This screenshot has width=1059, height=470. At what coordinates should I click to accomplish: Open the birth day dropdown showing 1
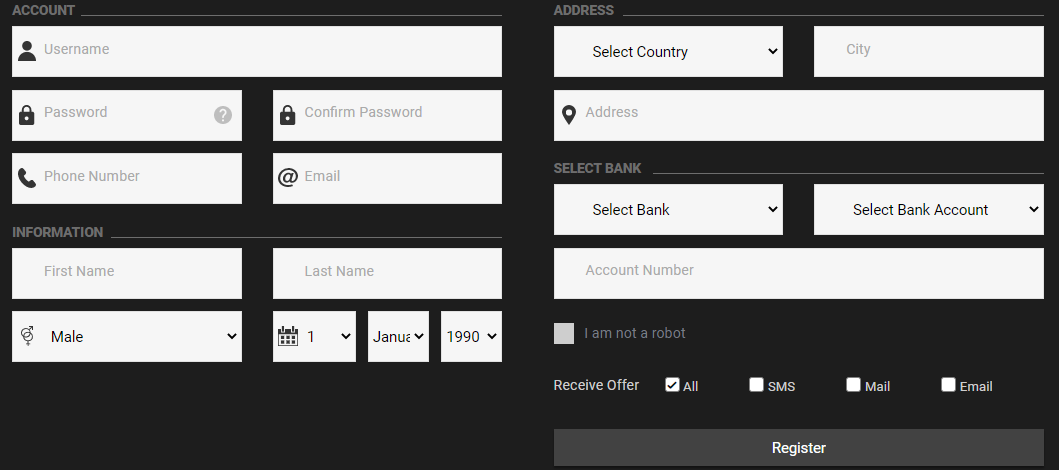314,336
